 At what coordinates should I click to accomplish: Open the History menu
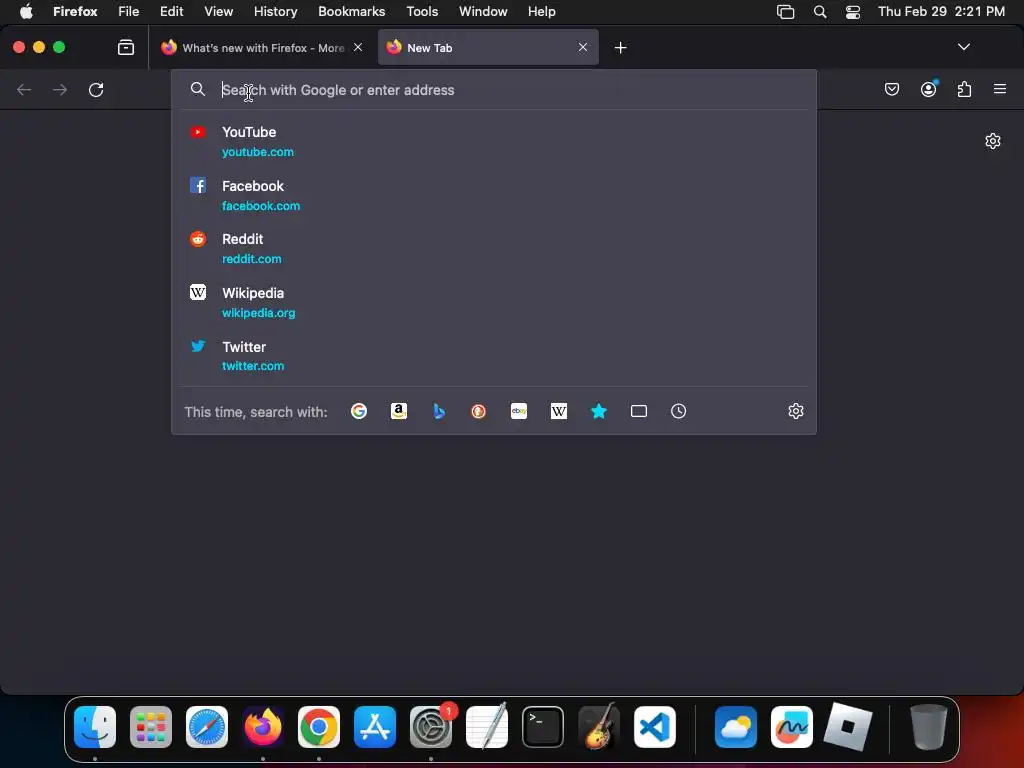(275, 11)
